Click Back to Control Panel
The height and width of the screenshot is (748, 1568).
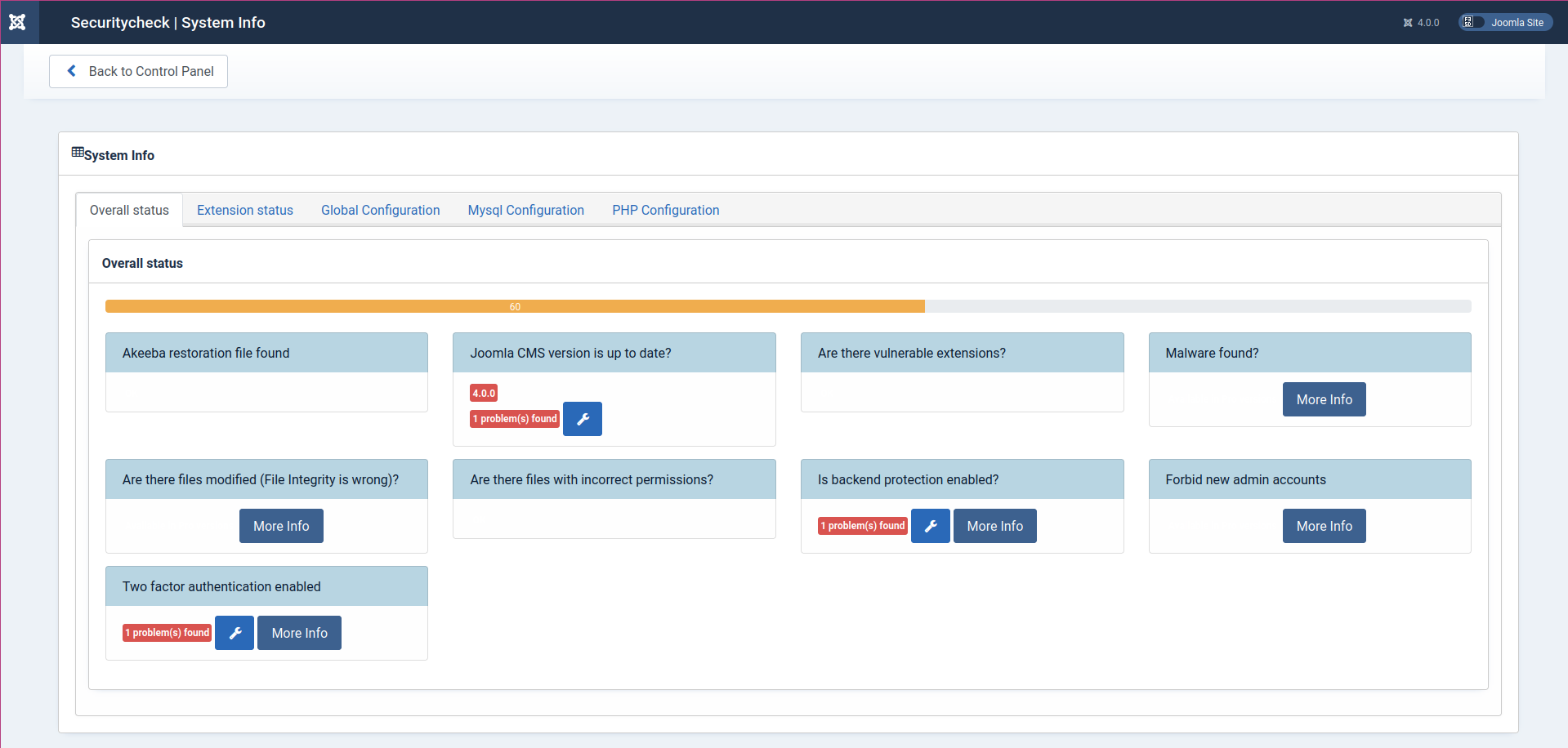(x=138, y=71)
